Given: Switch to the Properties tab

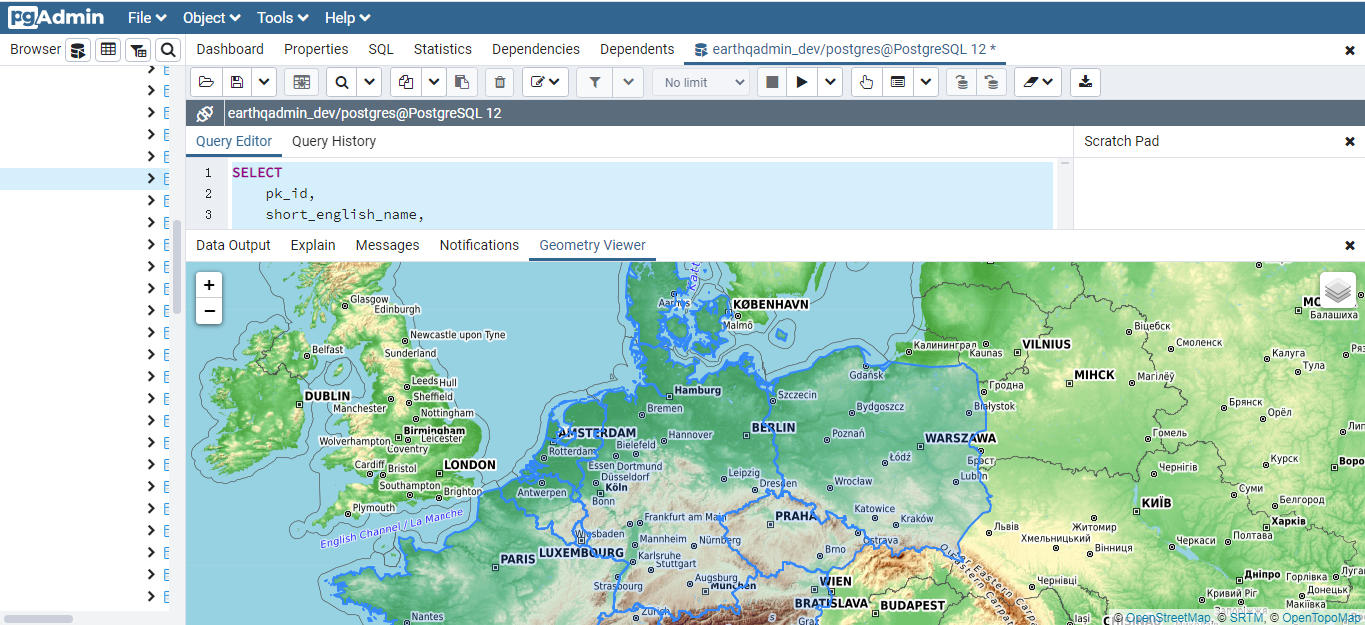Looking at the screenshot, I should (316, 49).
